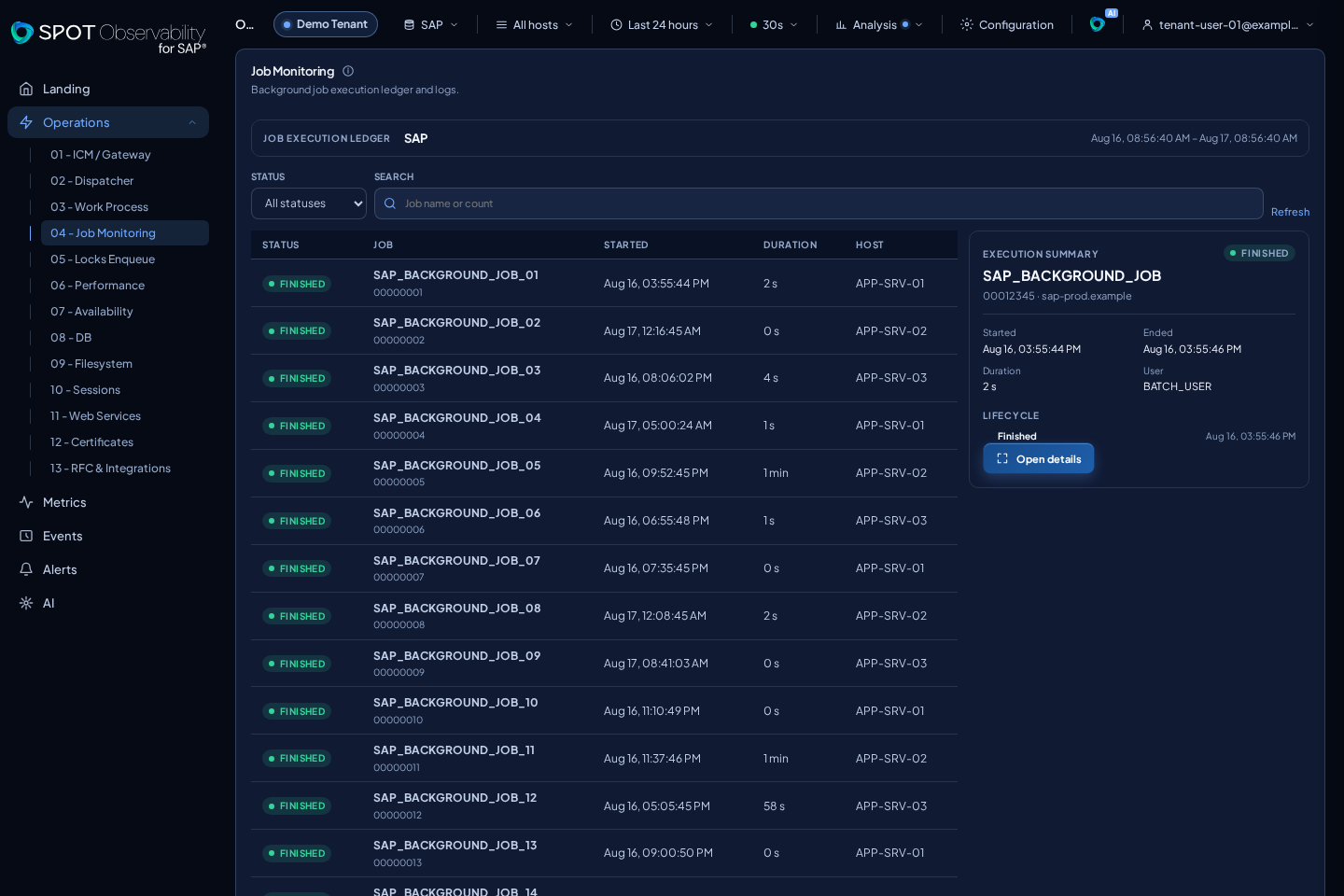Open the Last 24 hours time dropdown
1344x896 pixels.
pos(662,24)
